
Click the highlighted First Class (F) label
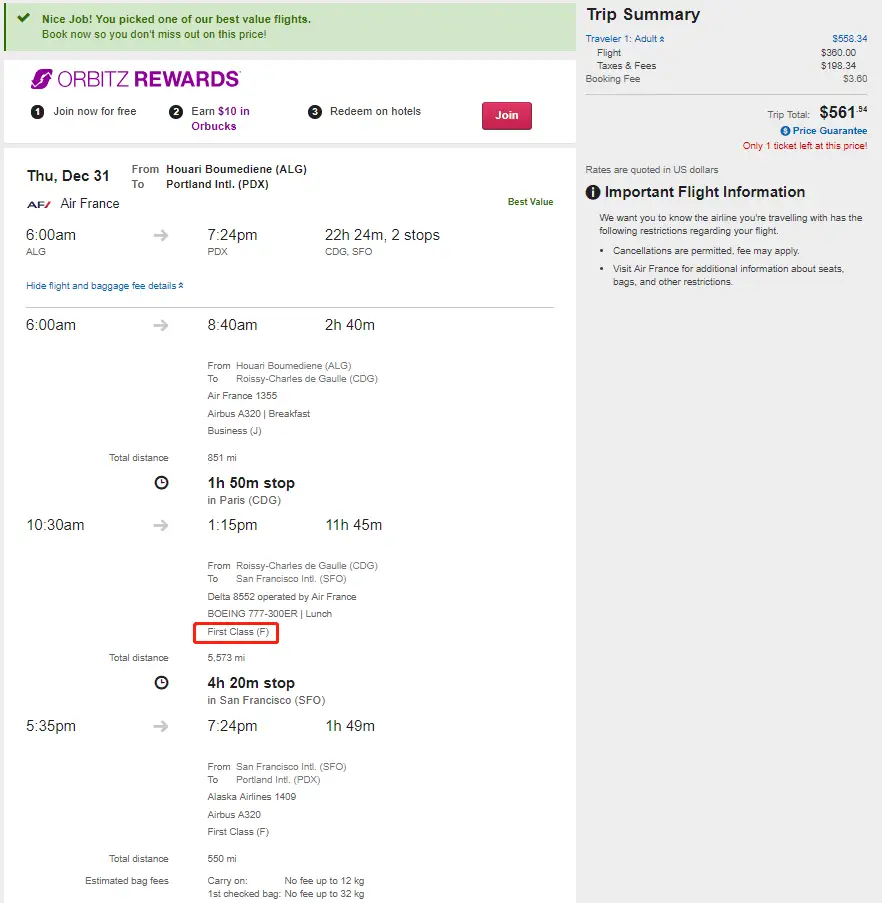[237, 632]
